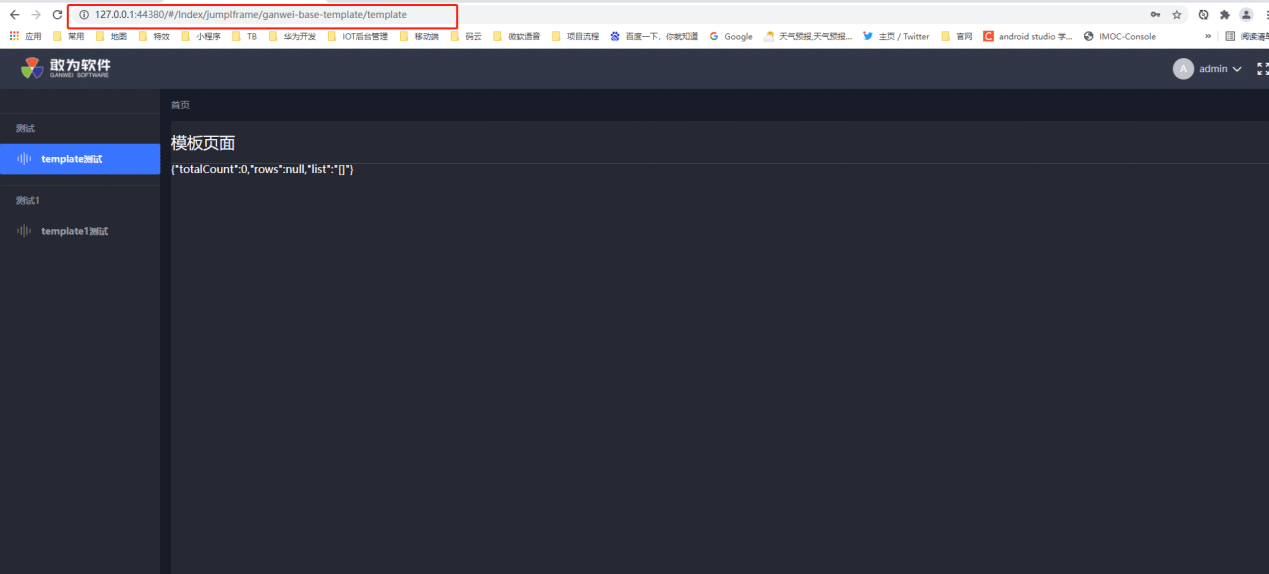This screenshot has height=574, width=1269.
Task: Open the 移动端 bookmark folder
Action: 419,36
